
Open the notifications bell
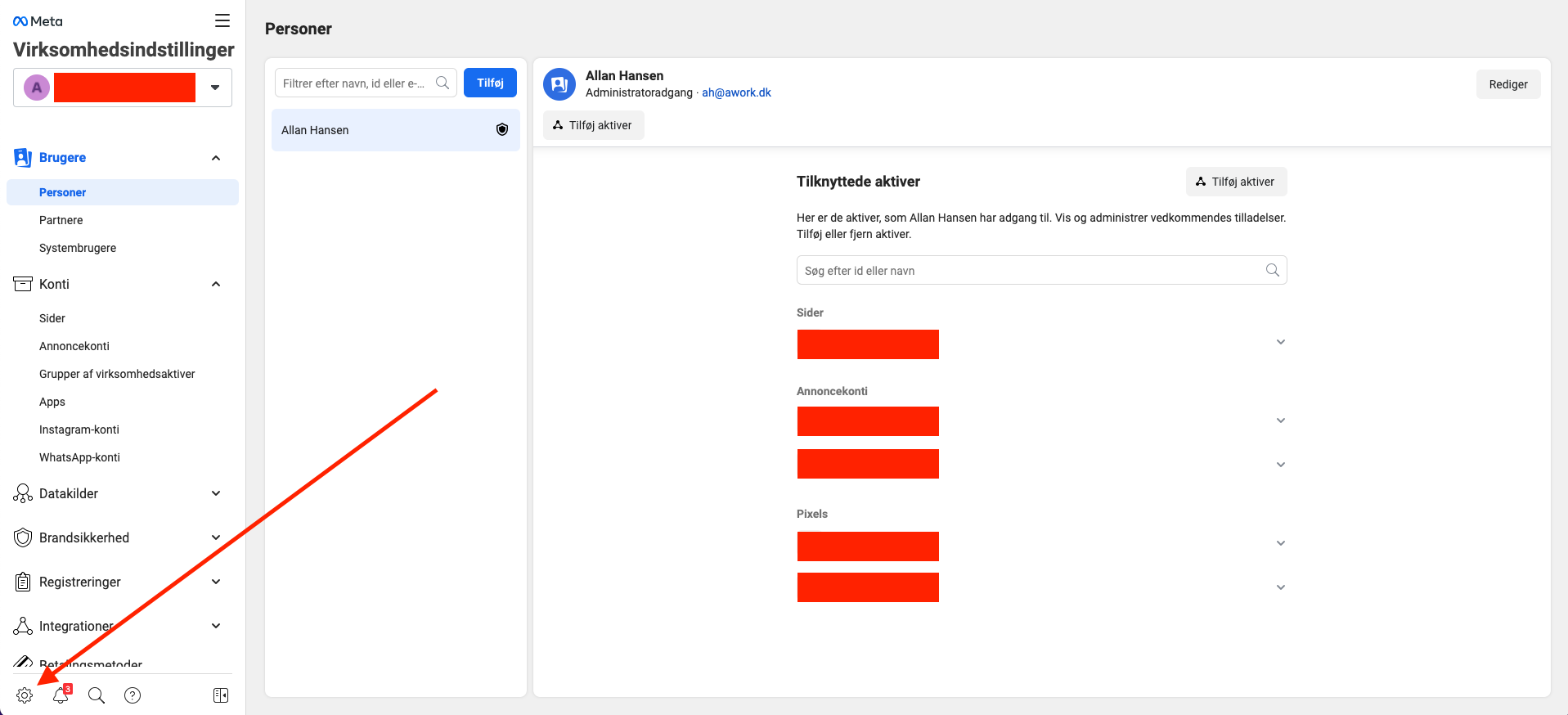click(x=61, y=695)
